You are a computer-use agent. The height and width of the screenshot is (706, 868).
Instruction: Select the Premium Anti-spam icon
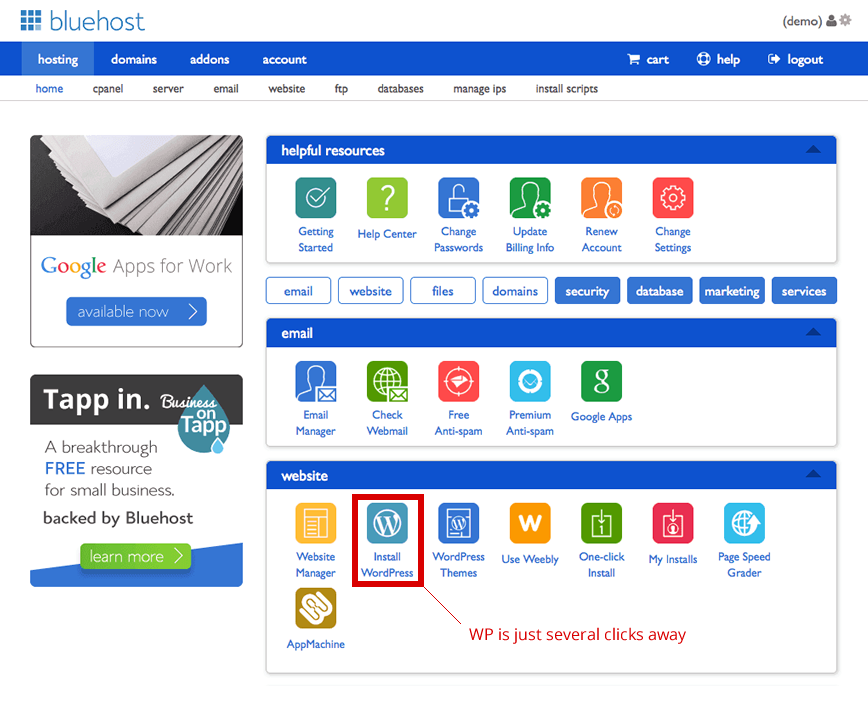coord(530,382)
